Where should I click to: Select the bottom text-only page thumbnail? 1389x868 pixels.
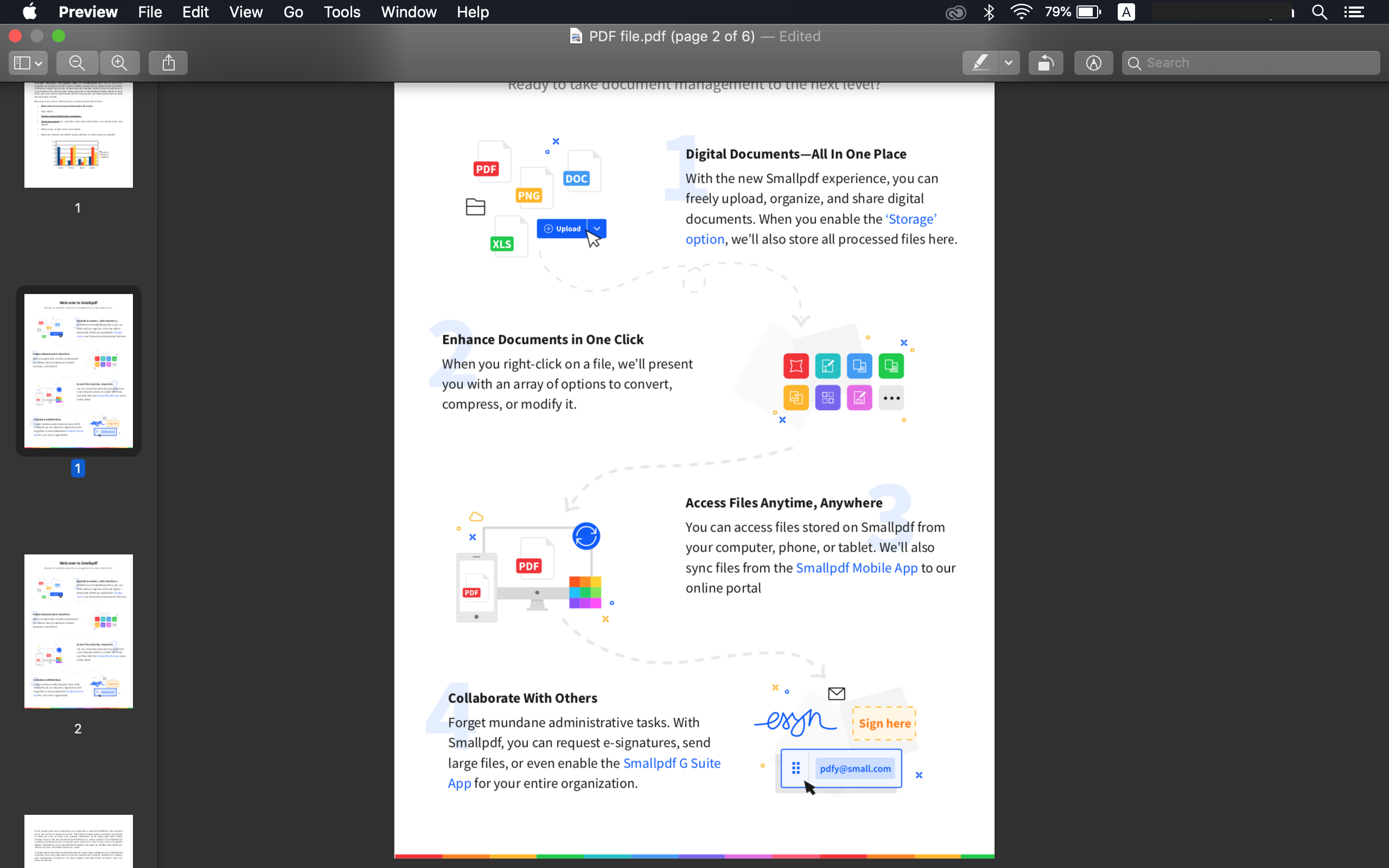coord(79,841)
